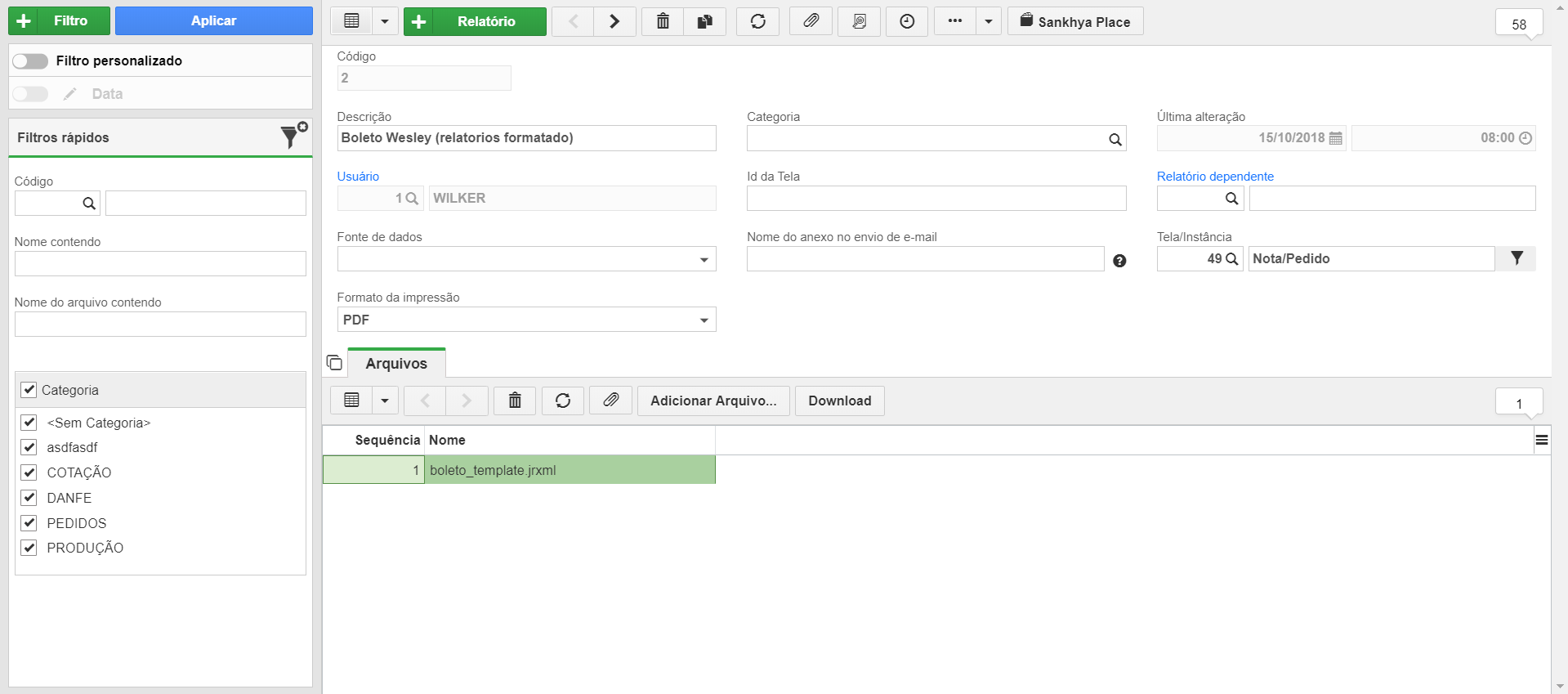Uncheck the PRODUÇÃO category checkbox
This screenshot has width=1568, height=694.
click(x=29, y=548)
